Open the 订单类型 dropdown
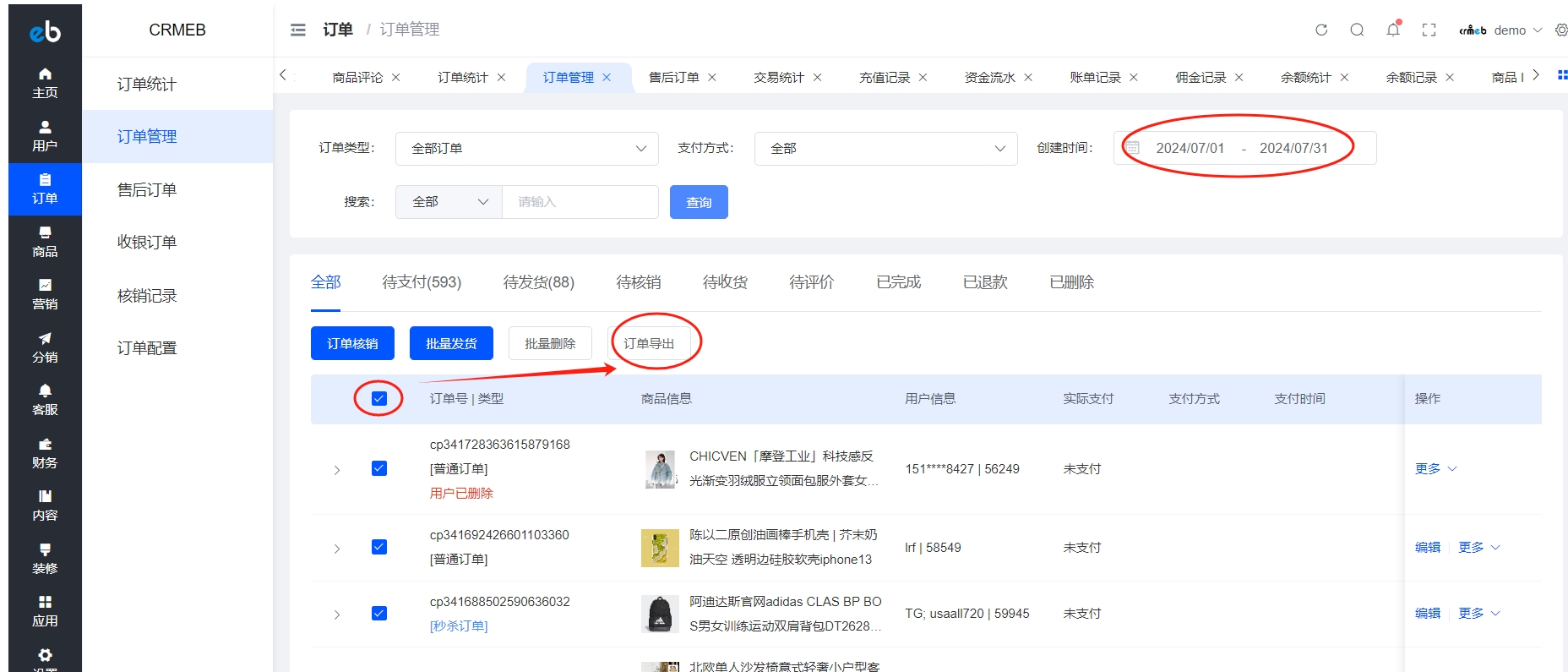The width and height of the screenshot is (1568, 672). [x=527, y=148]
